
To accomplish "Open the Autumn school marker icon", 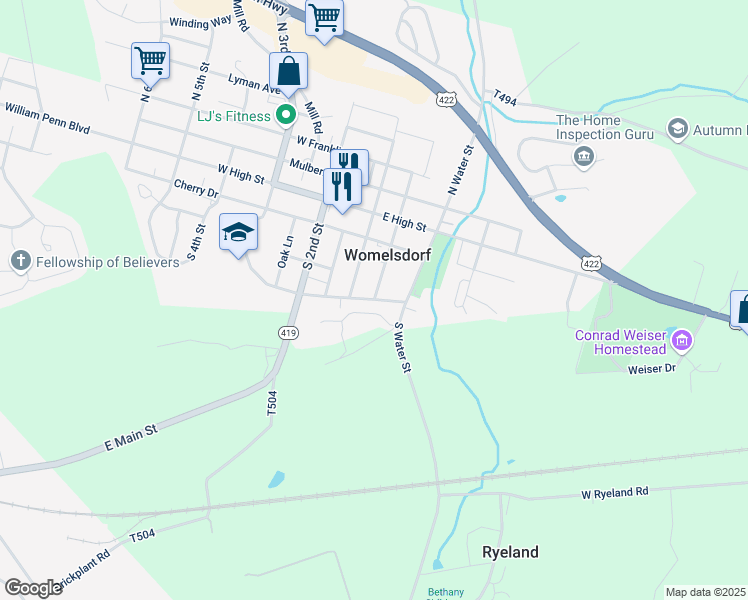I will point(677,129).
